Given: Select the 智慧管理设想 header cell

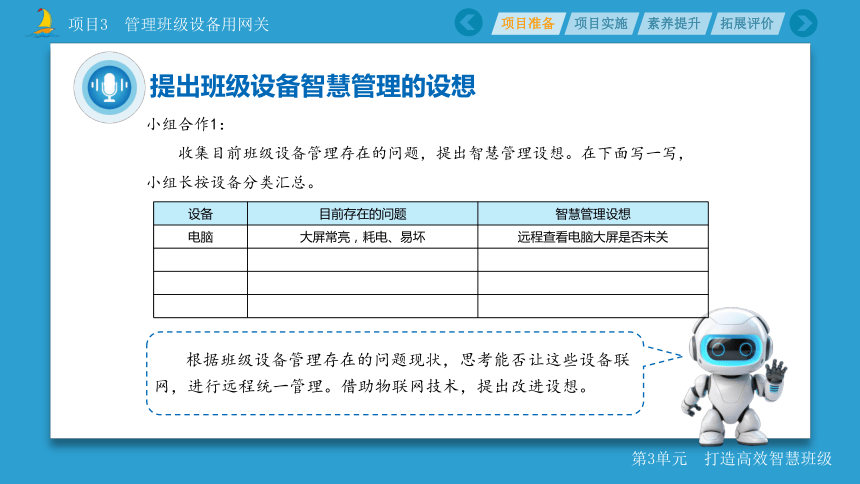Looking at the screenshot, I should point(593,213).
